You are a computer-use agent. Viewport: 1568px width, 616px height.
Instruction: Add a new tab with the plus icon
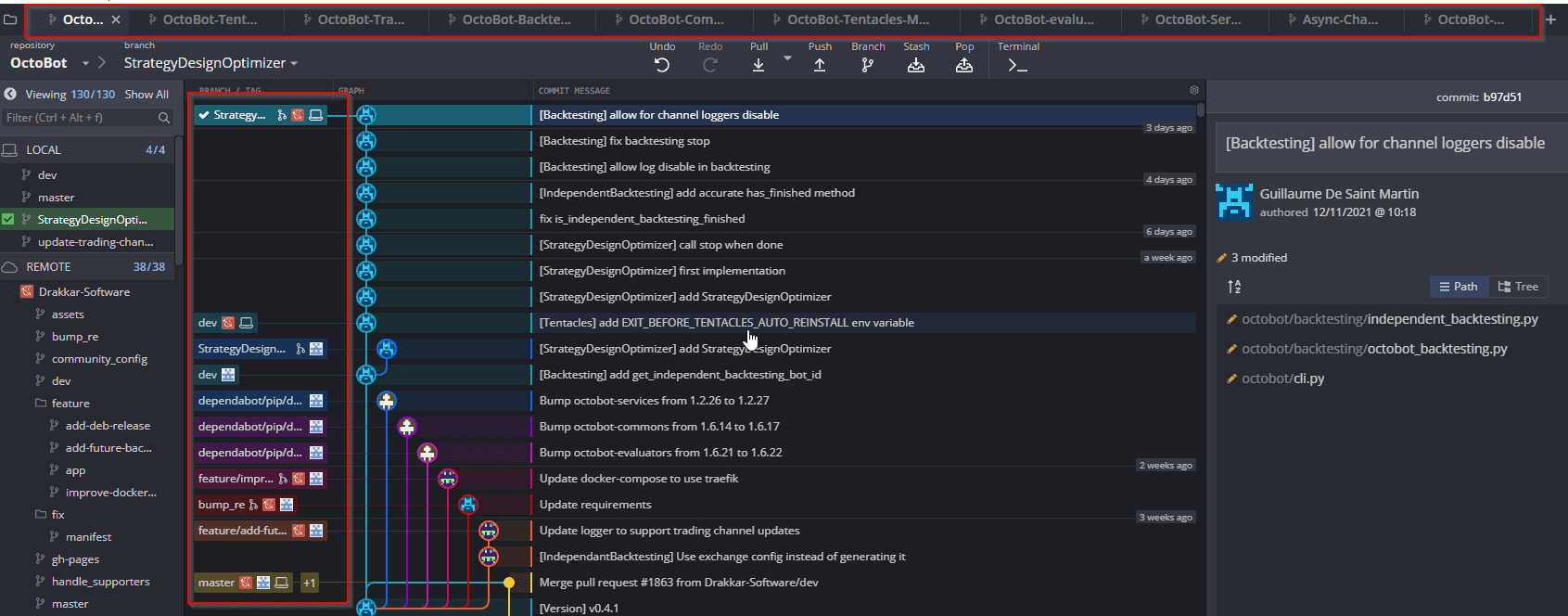1550,19
